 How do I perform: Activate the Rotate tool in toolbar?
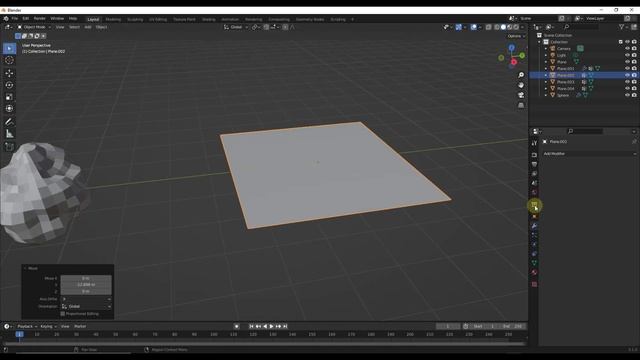[9, 85]
